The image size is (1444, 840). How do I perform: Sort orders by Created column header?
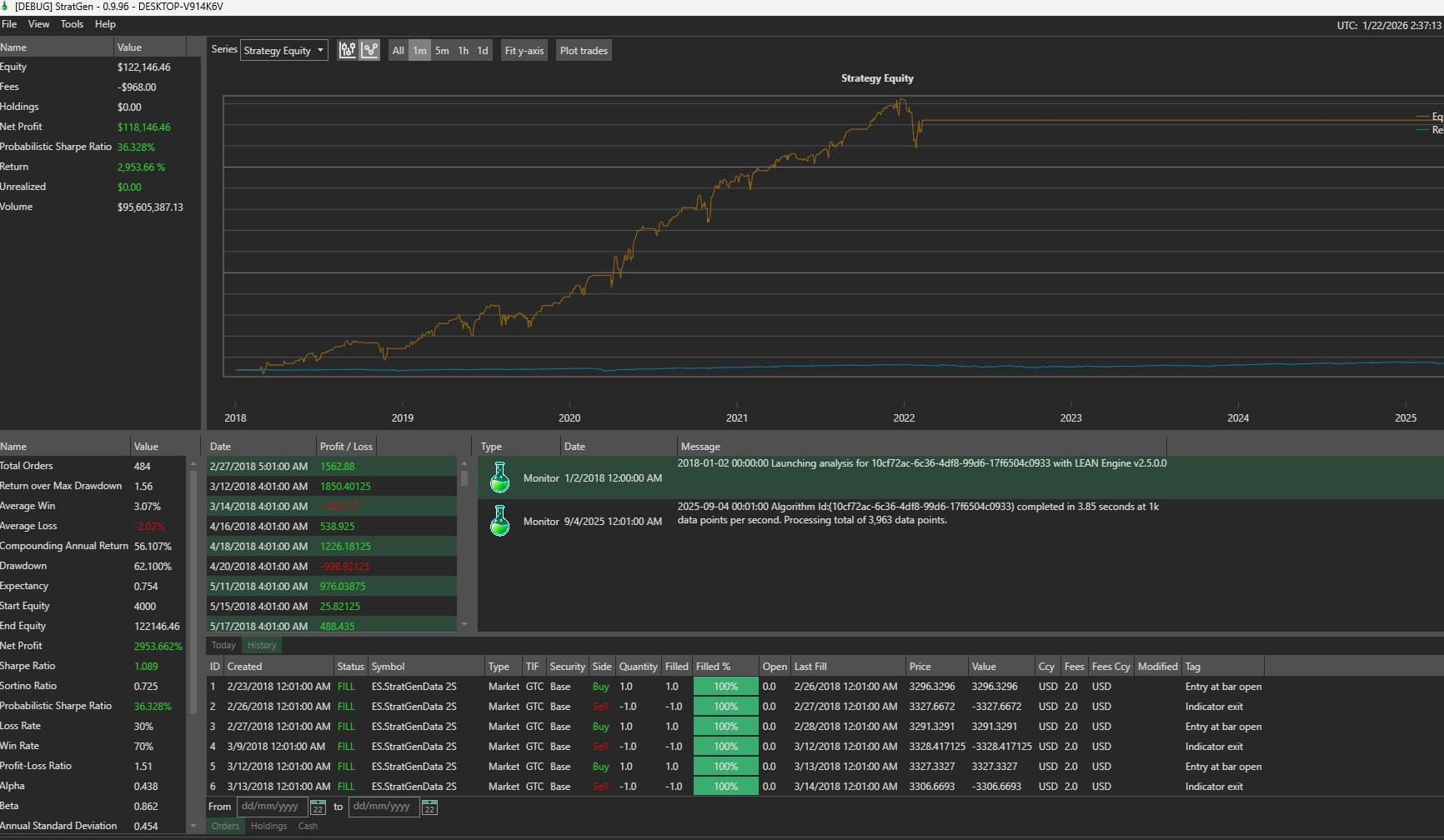[x=278, y=667]
